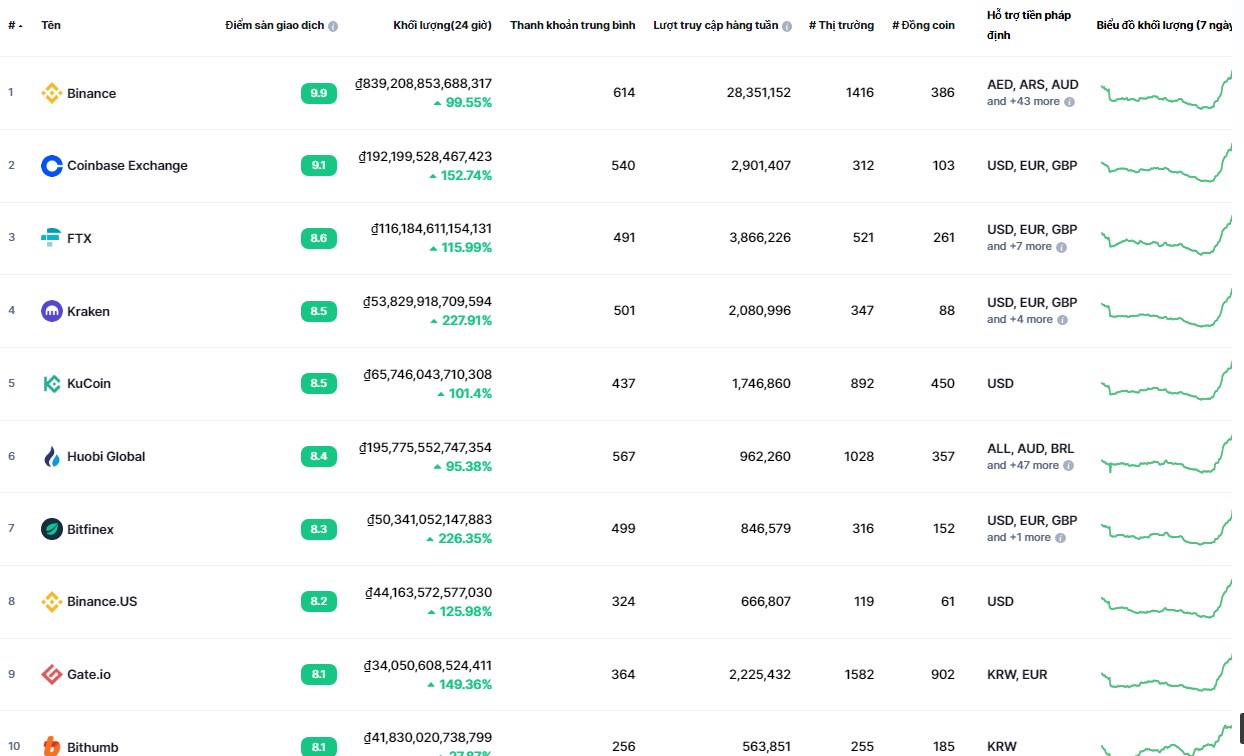Click Gate.io's 7-day volume chart
Viewport: 1244px width, 756px height.
1166,672
